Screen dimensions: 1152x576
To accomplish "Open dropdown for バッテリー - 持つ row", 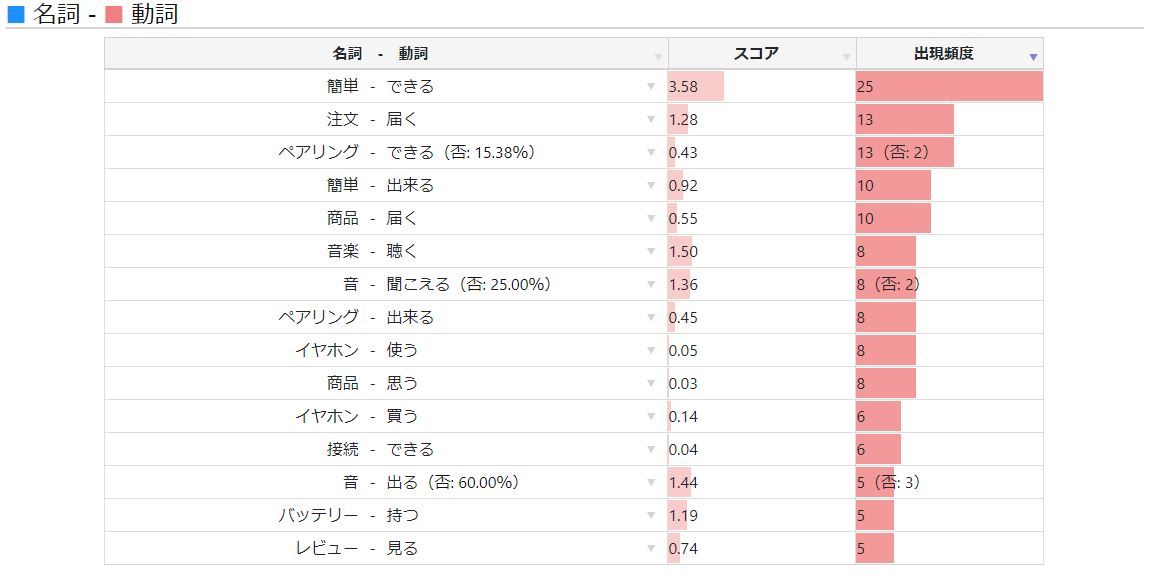I will 652,516.
